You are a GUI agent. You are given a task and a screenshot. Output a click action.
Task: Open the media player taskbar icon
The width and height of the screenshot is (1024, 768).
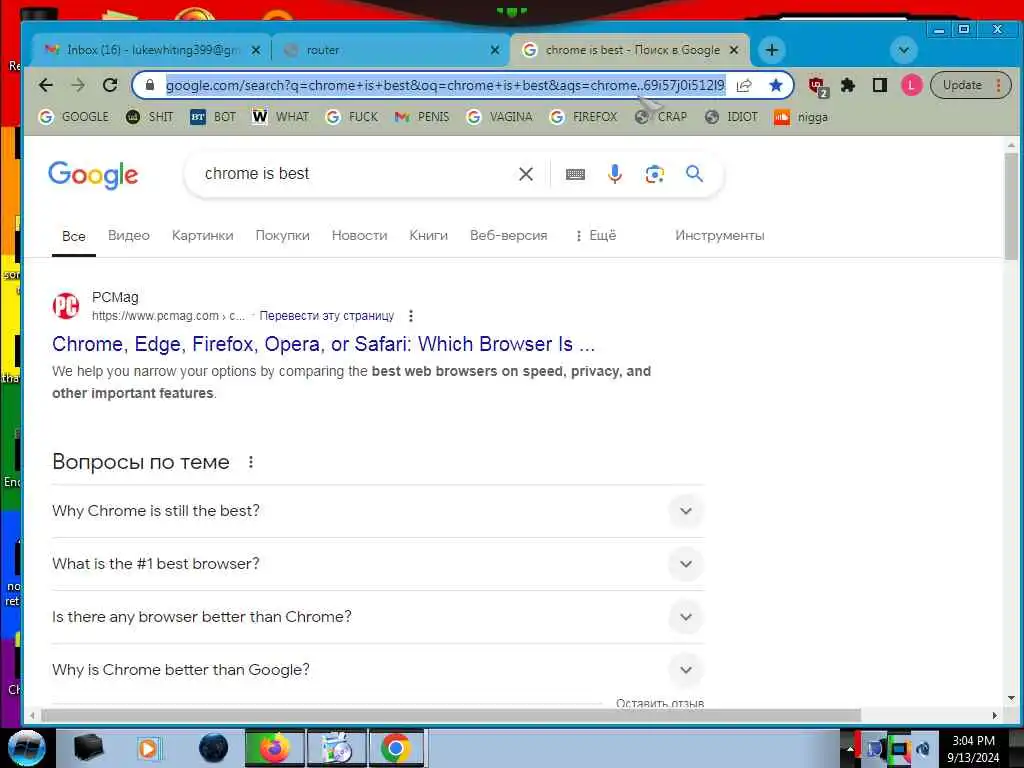(x=148, y=748)
